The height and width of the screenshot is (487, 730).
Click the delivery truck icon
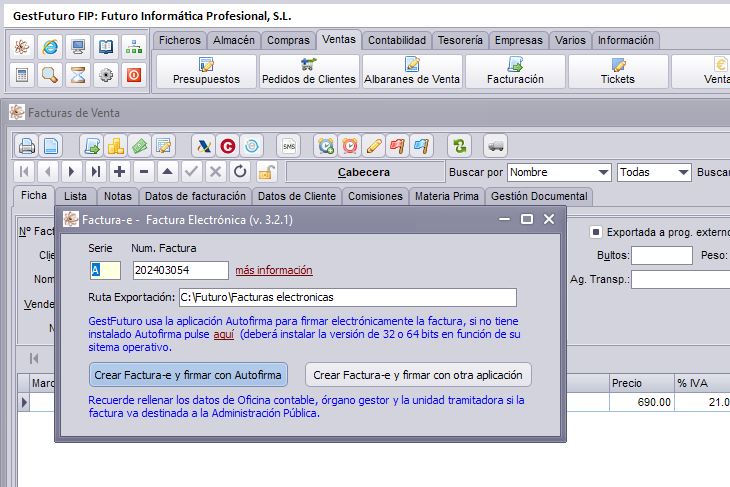495,146
